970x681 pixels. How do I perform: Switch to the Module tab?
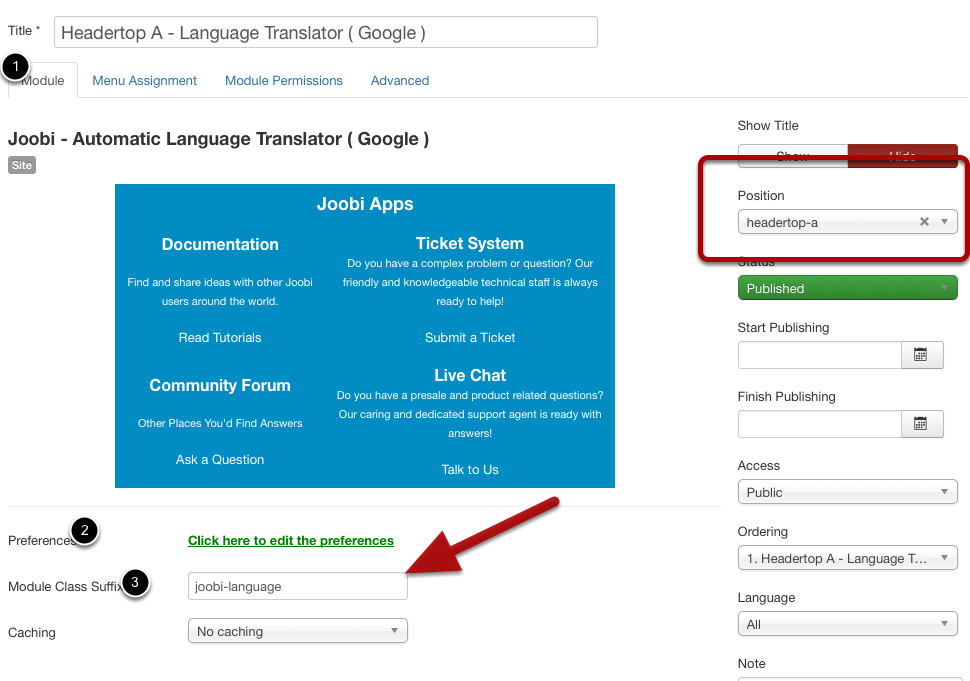coord(43,80)
